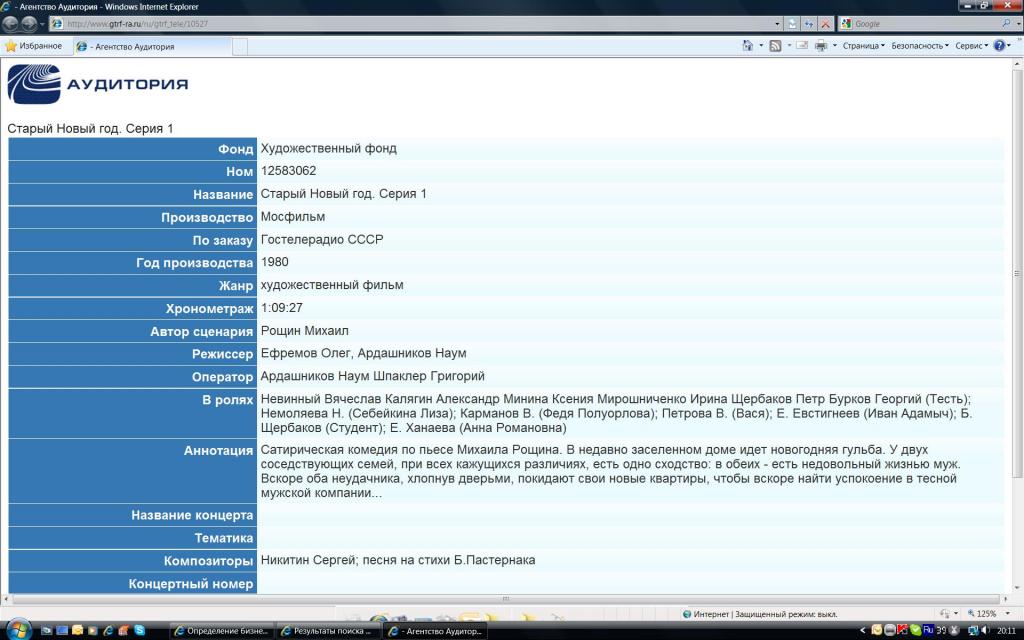The image size is (1024, 640).
Task: Click the browser Forward arrow button
Action: click(x=29, y=23)
